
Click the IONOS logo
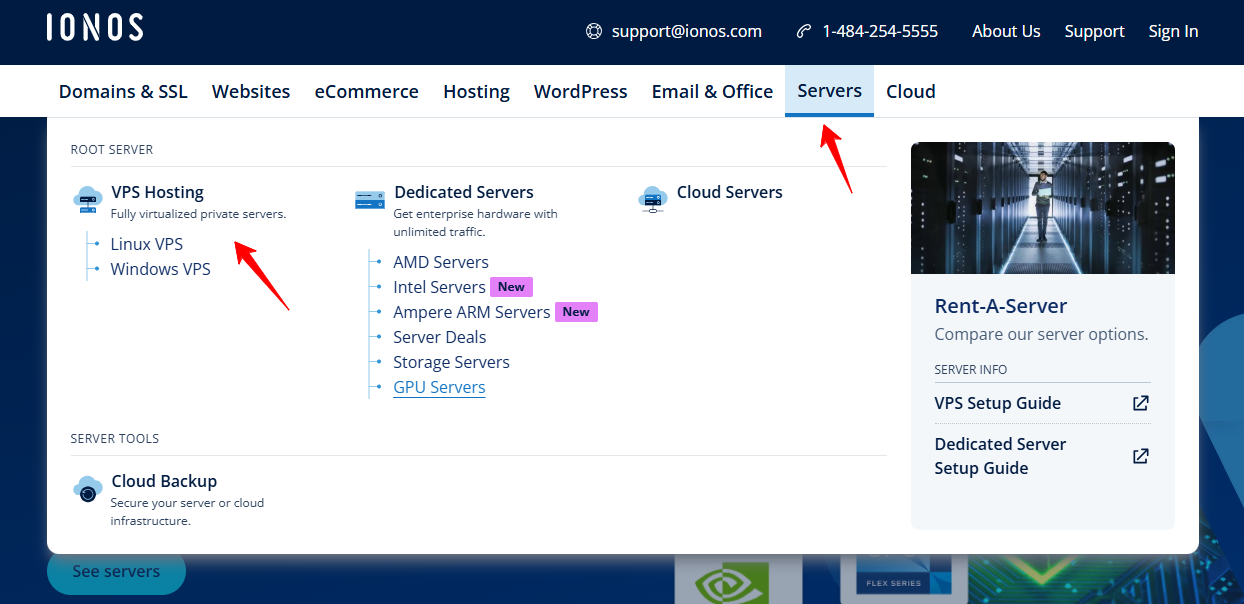click(95, 28)
